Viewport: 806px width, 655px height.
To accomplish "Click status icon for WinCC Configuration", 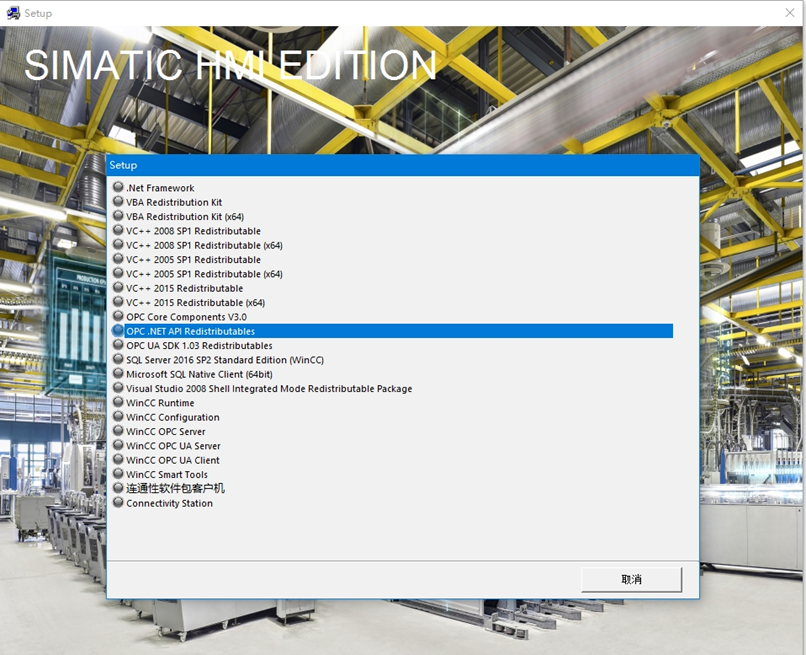I will (118, 416).
